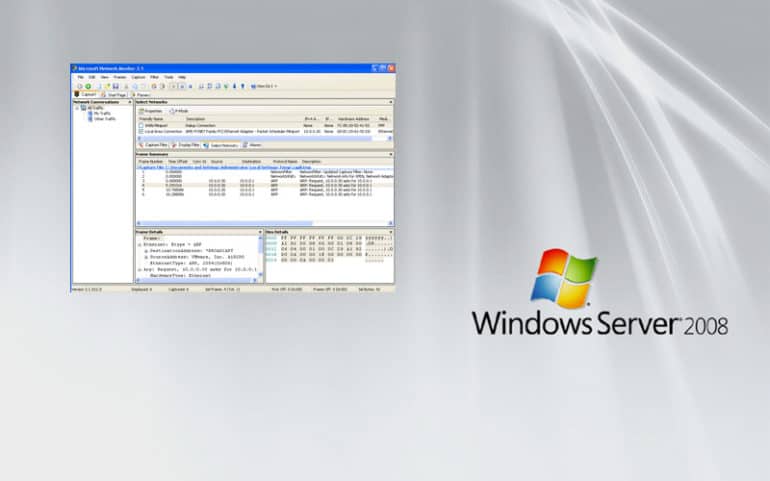Select frame 6 ARP request row
The width and height of the screenshot is (770, 481).
265,194
